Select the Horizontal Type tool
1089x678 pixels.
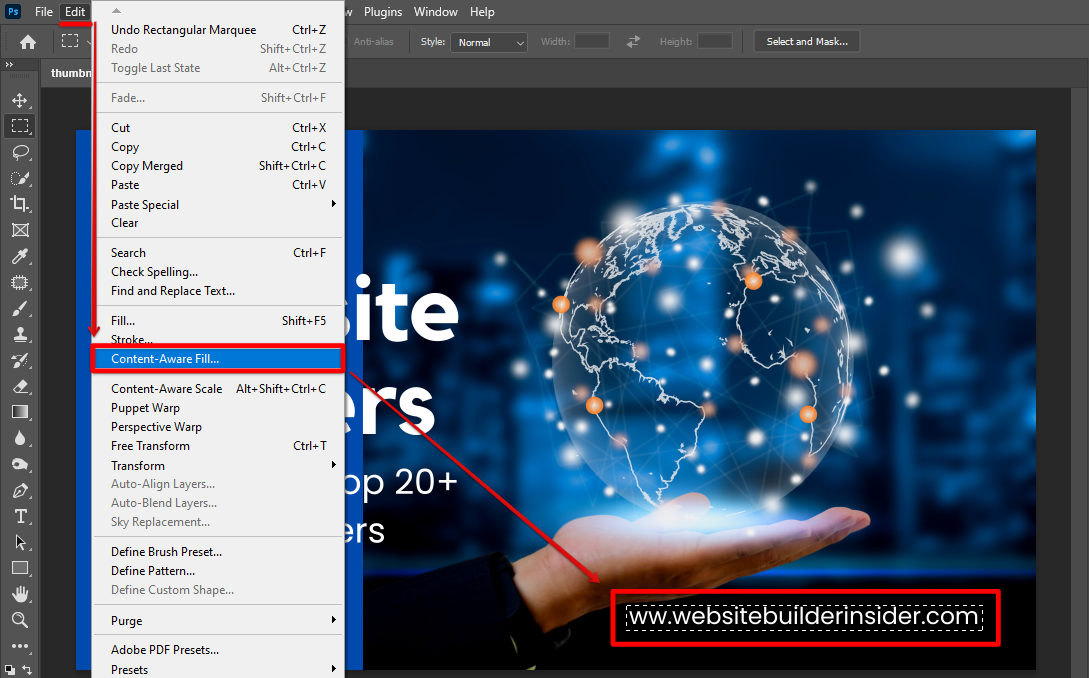21,516
